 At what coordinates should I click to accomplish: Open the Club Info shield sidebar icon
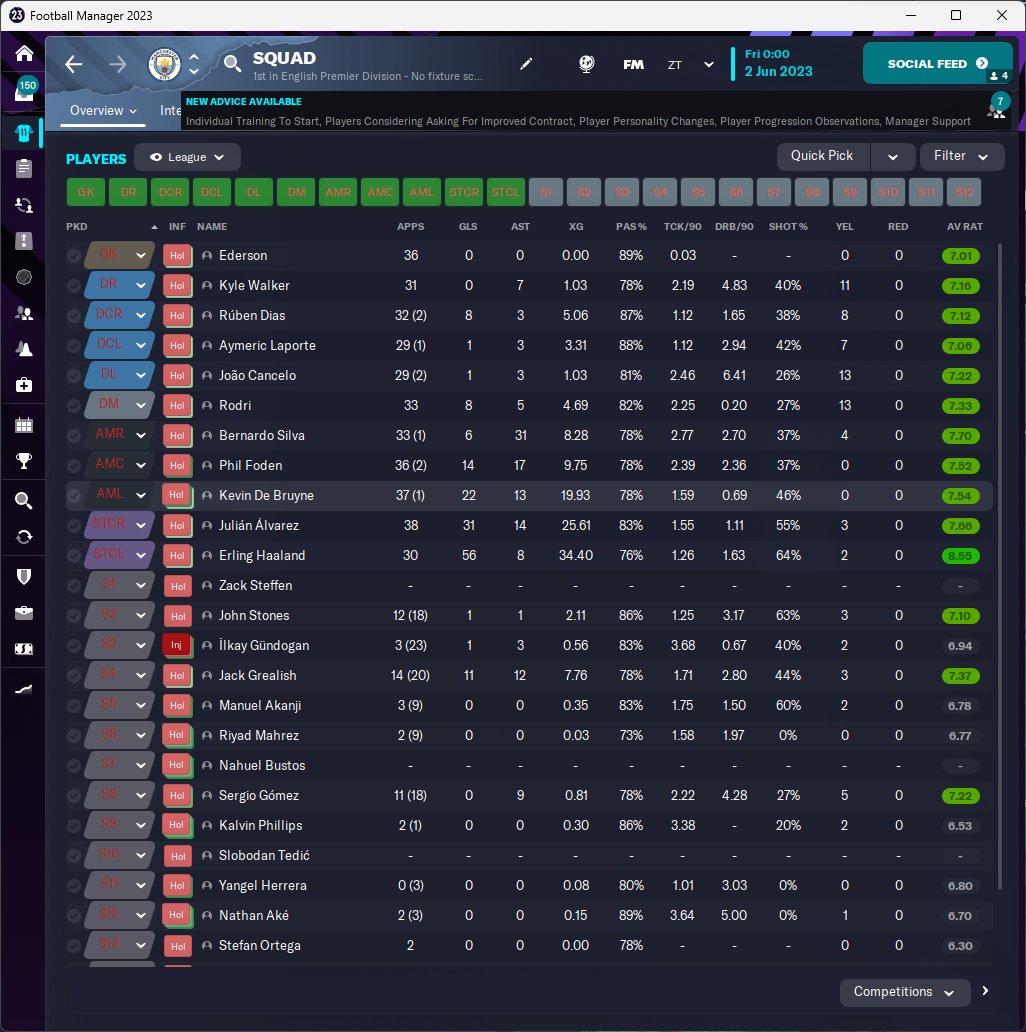click(24, 577)
